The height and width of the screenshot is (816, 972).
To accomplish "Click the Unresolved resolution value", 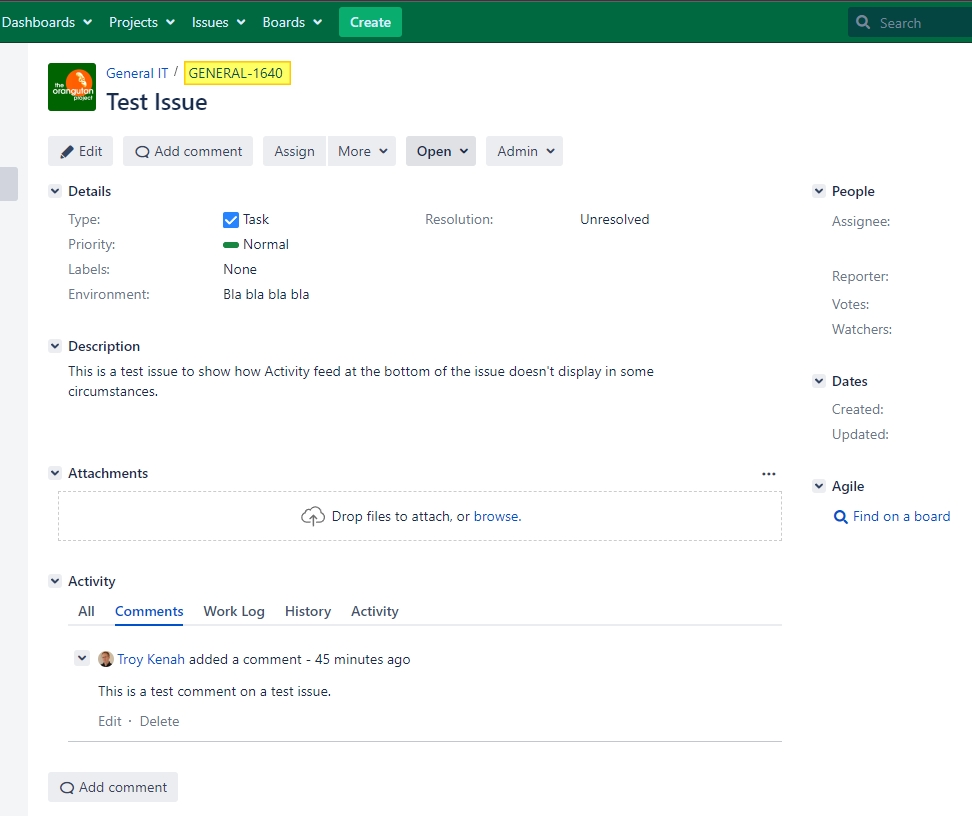I will [x=614, y=220].
